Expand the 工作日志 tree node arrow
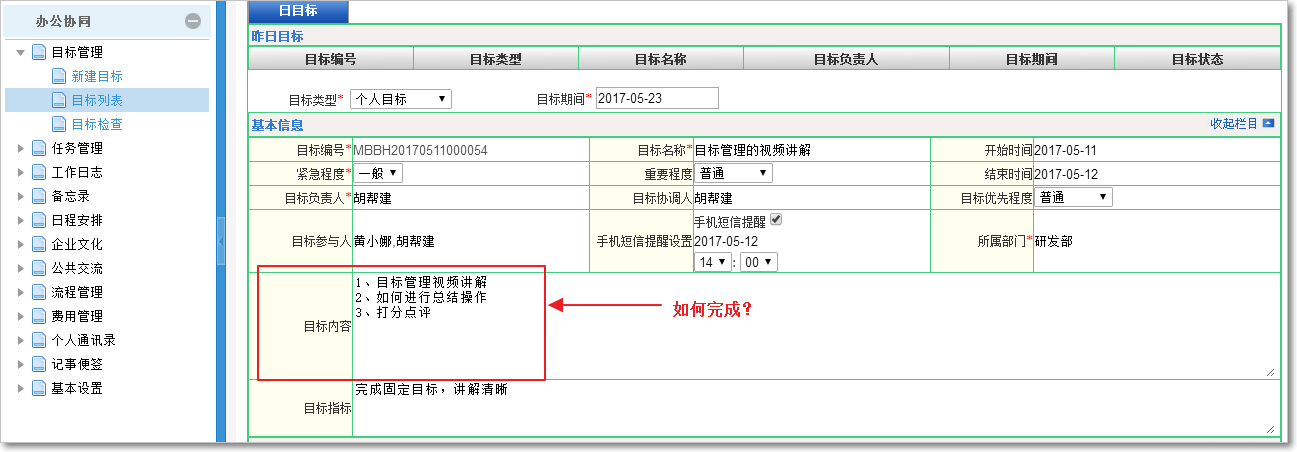 (21, 172)
